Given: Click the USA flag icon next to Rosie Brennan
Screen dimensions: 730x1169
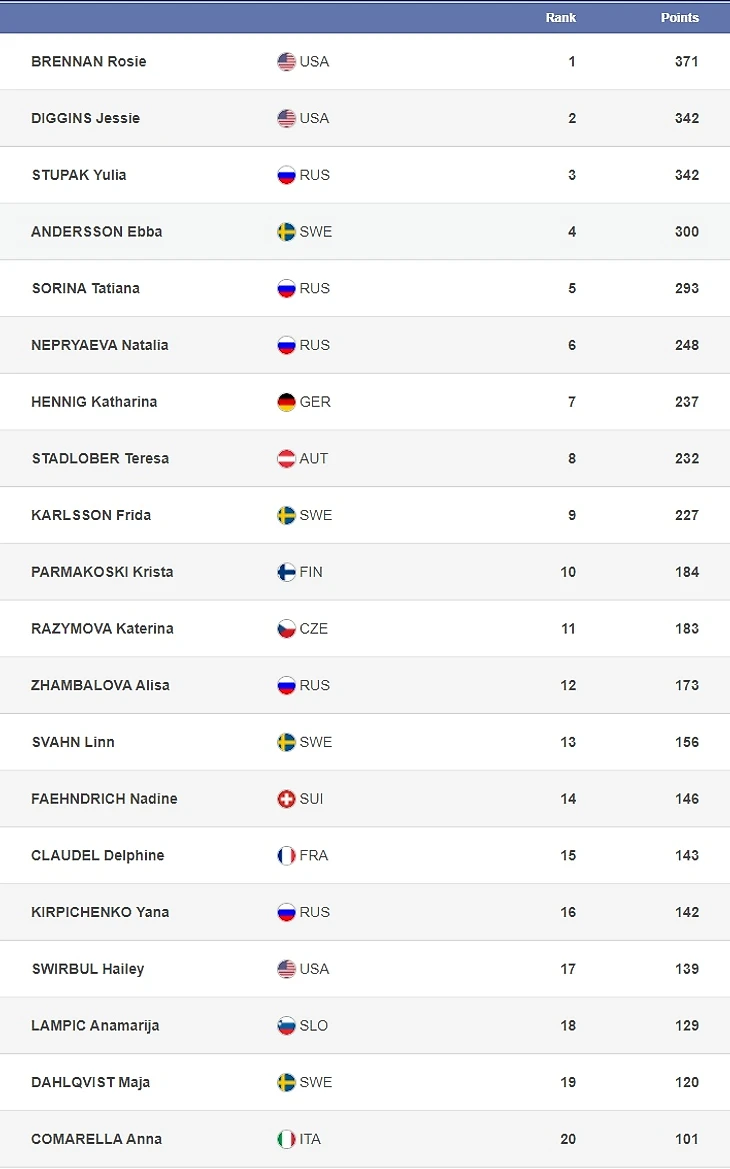Looking at the screenshot, I should tap(286, 62).
